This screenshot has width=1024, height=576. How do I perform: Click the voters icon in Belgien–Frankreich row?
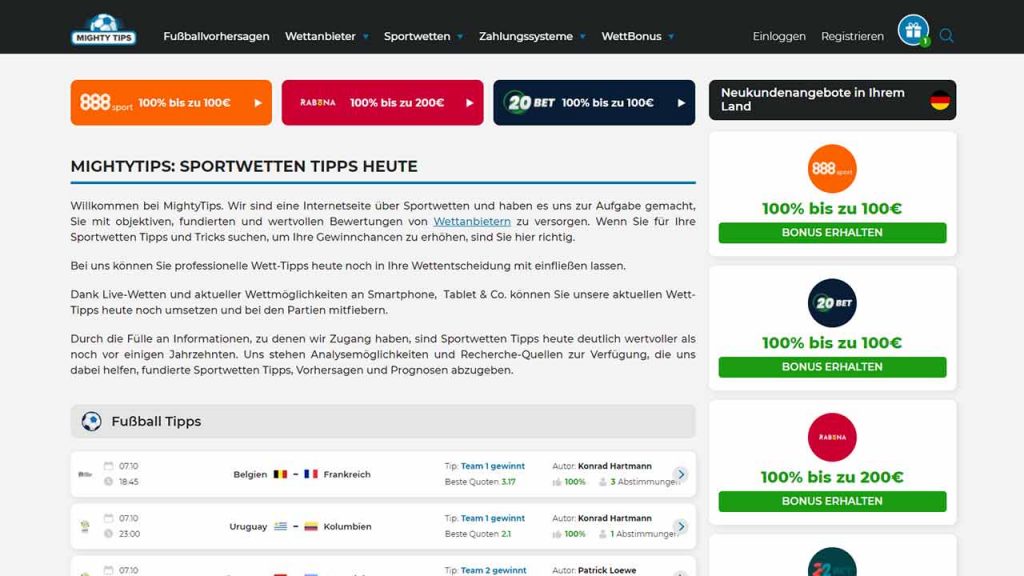pyautogui.click(x=603, y=482)
